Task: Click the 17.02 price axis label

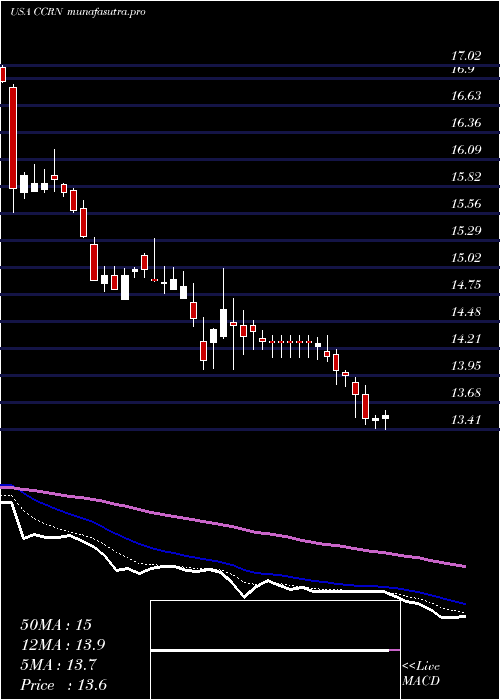Action: (466, 56)
